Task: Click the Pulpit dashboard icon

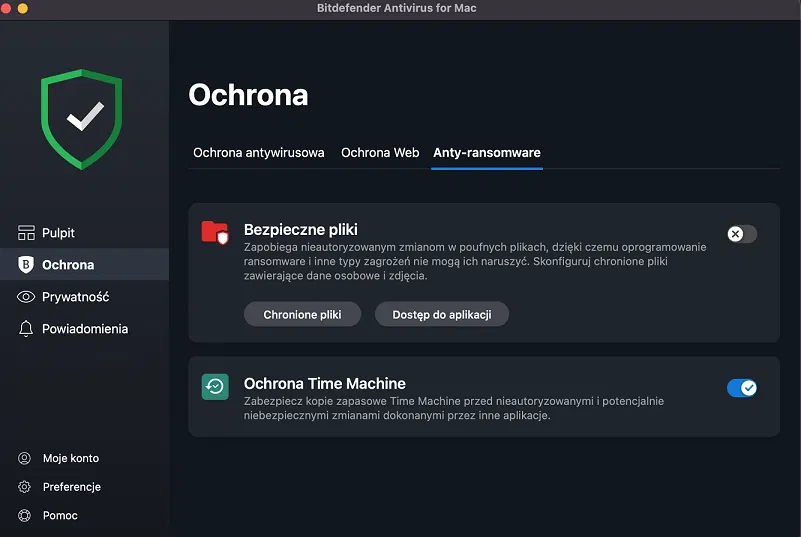Action: (26, 233)
